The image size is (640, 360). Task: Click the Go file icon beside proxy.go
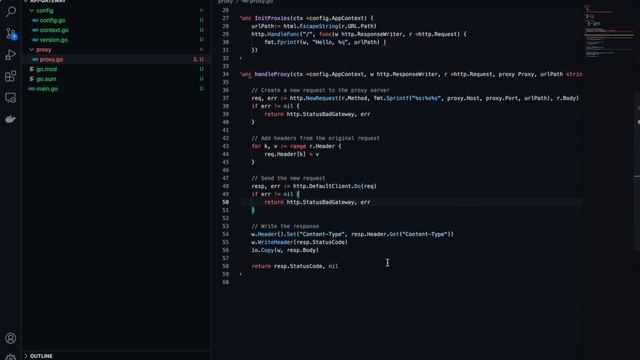click(x=35, y=59)
